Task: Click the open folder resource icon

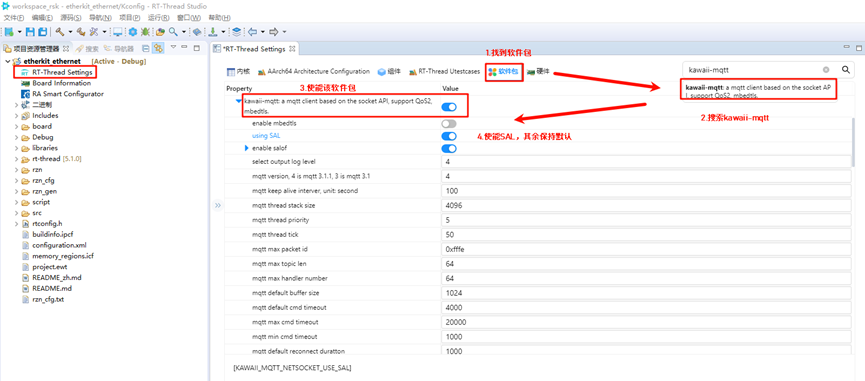Action: tap(161, 32)
